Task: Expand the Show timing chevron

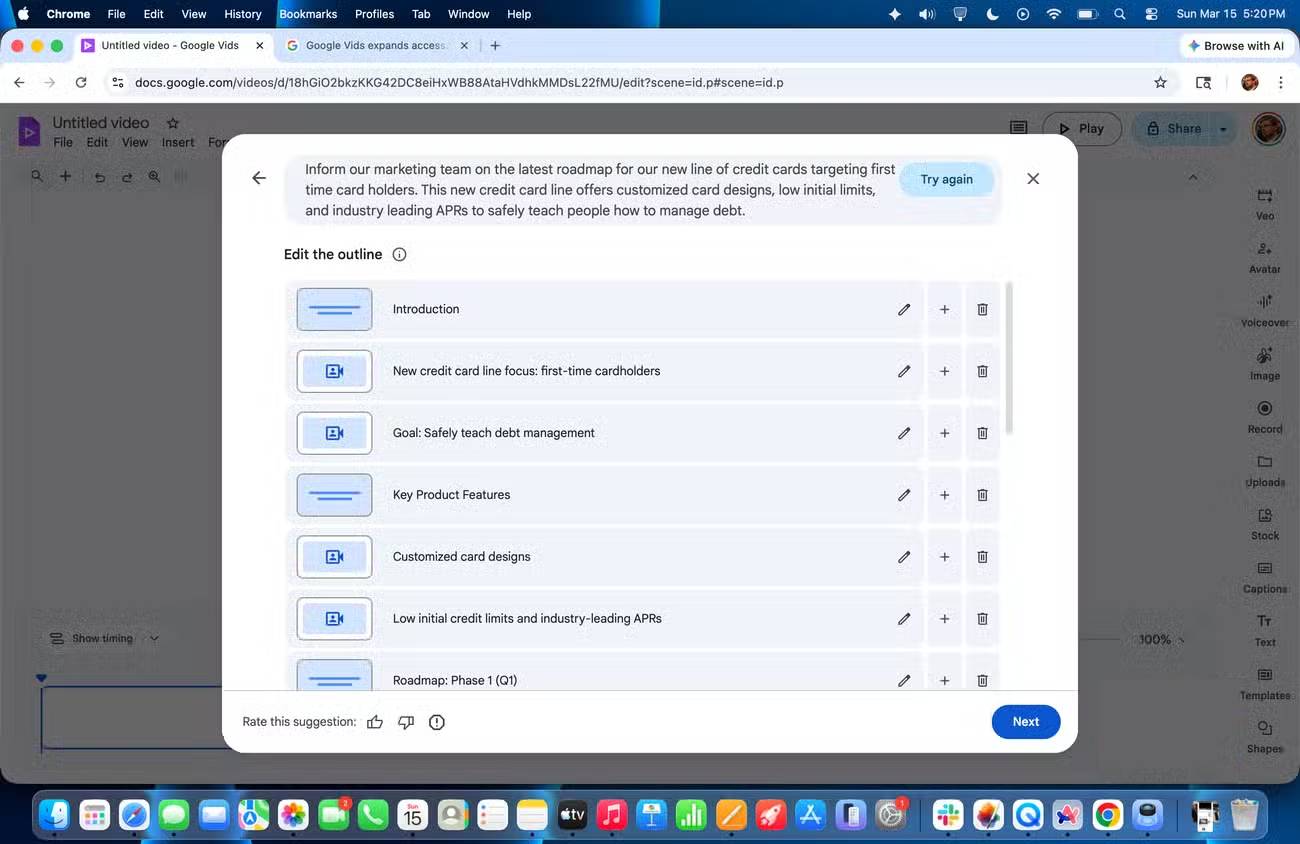Action: tap(155, 638)
